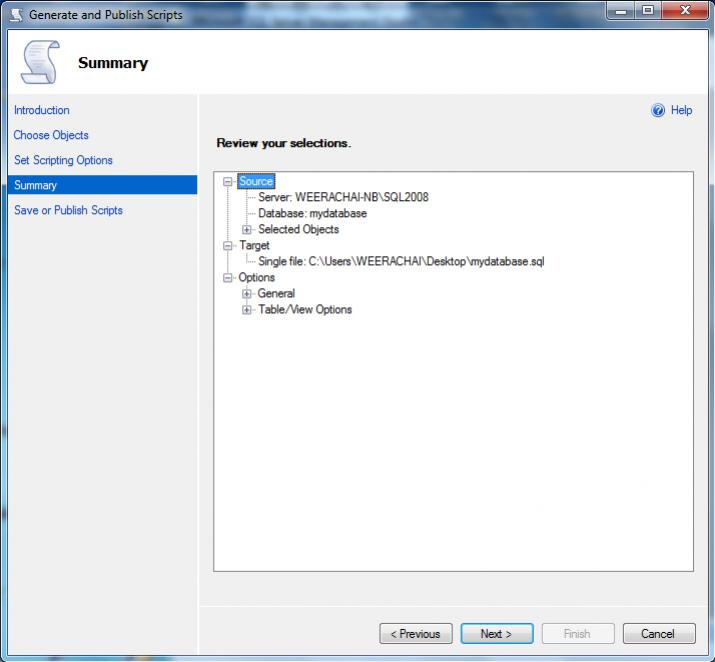Select the General label in the tree
715x662 pixels.
tap(276, 294)
